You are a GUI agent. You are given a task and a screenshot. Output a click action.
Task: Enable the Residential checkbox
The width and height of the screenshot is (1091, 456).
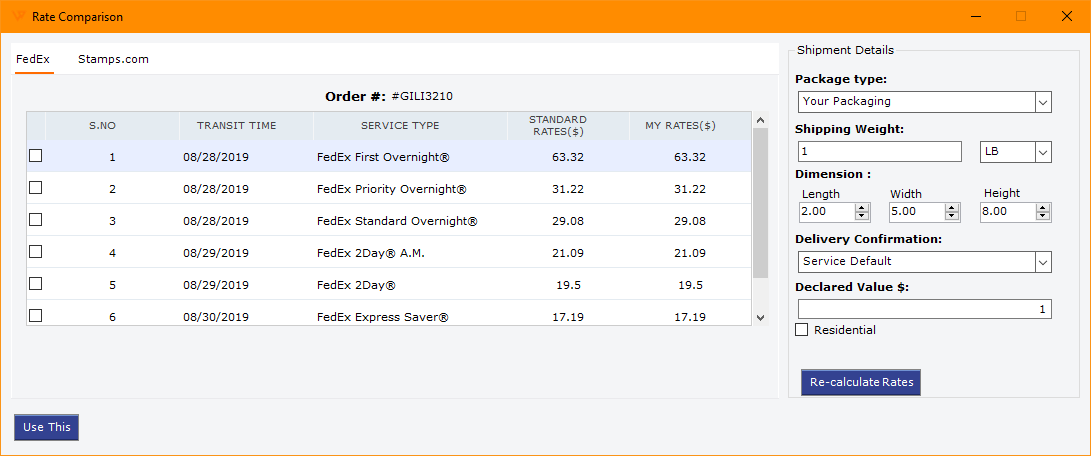point(802,330)
